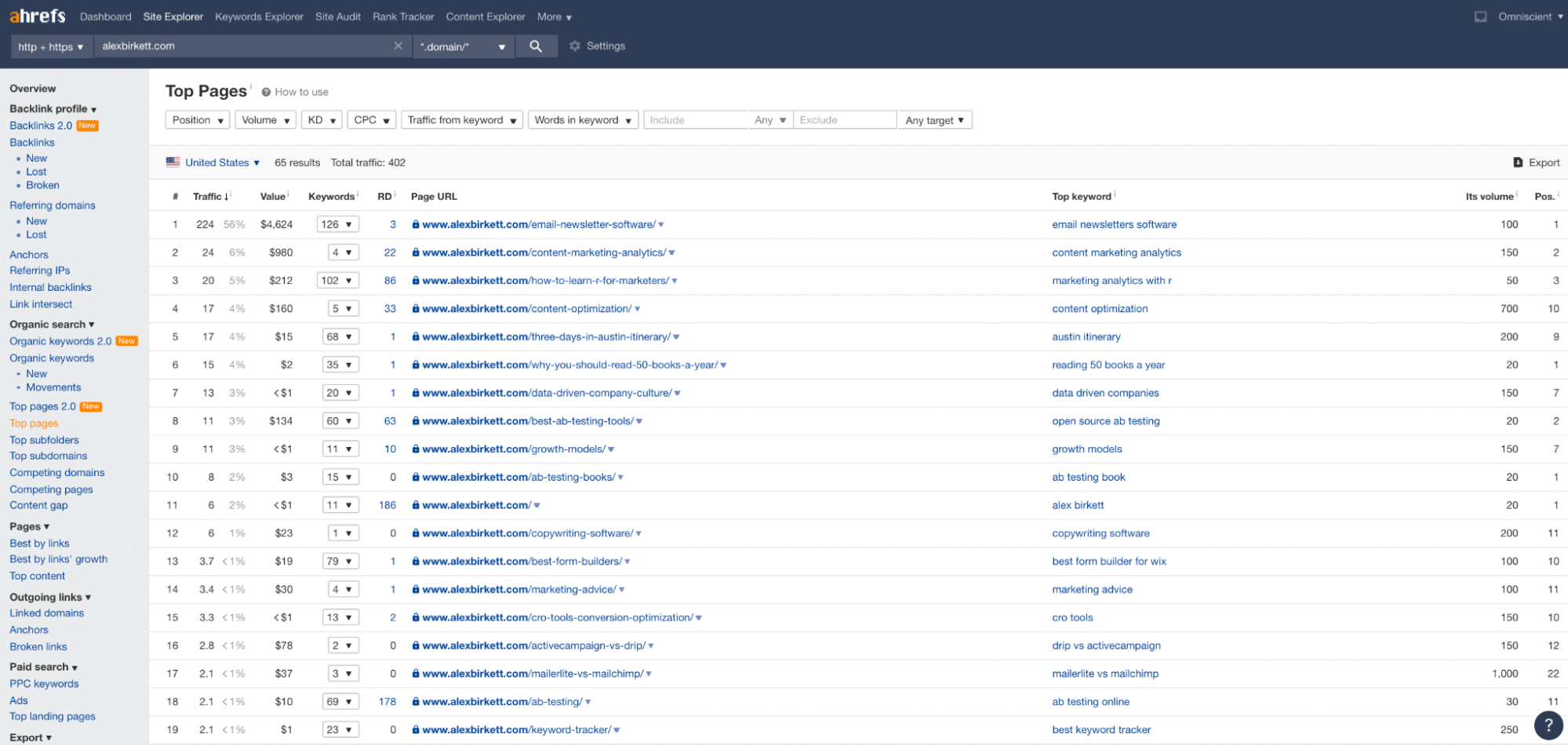The height and width of the screenshot is (745, 1568).
Task: Click the Any target filter
Action: (934, 119)
